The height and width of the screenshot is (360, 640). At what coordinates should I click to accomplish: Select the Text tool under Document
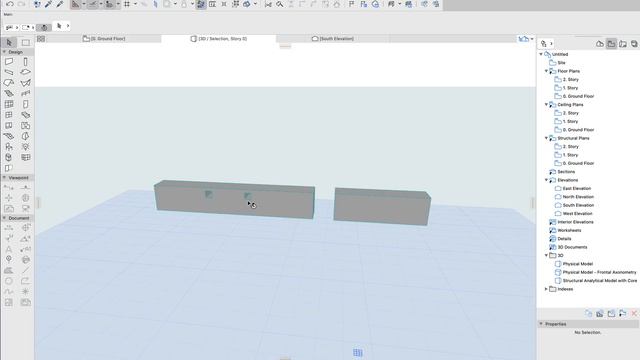9,249
